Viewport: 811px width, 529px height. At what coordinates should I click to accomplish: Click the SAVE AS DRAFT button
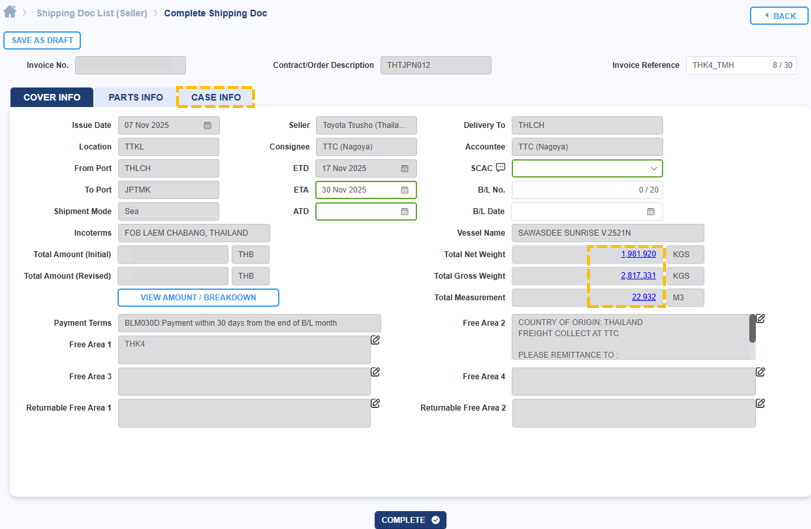point(42,40)
